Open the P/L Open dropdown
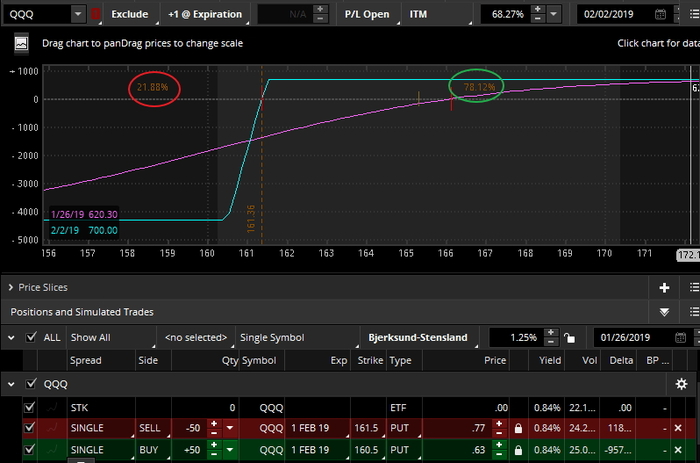 click(x=367, y=14)
